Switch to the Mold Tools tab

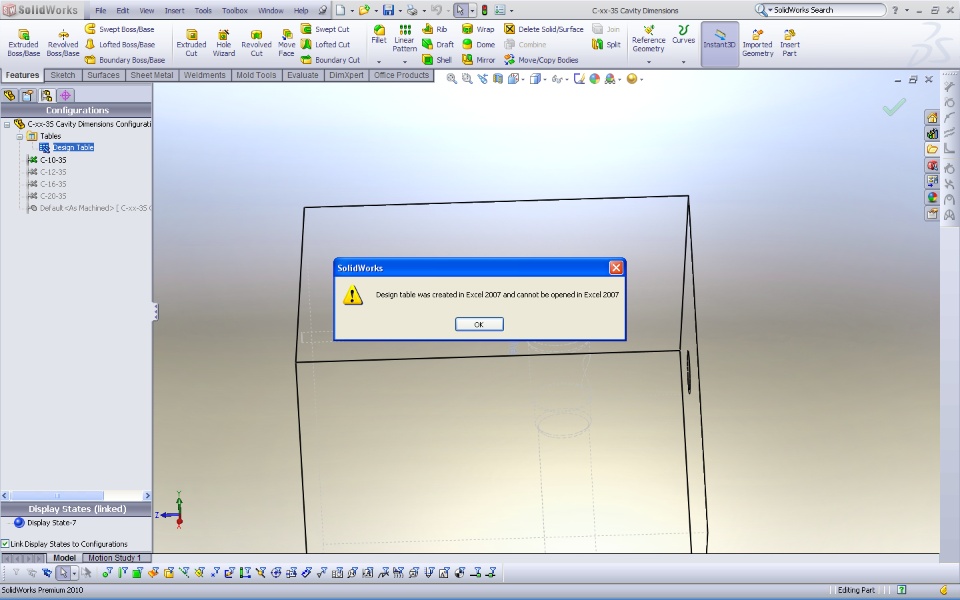[x=256, y=75]
